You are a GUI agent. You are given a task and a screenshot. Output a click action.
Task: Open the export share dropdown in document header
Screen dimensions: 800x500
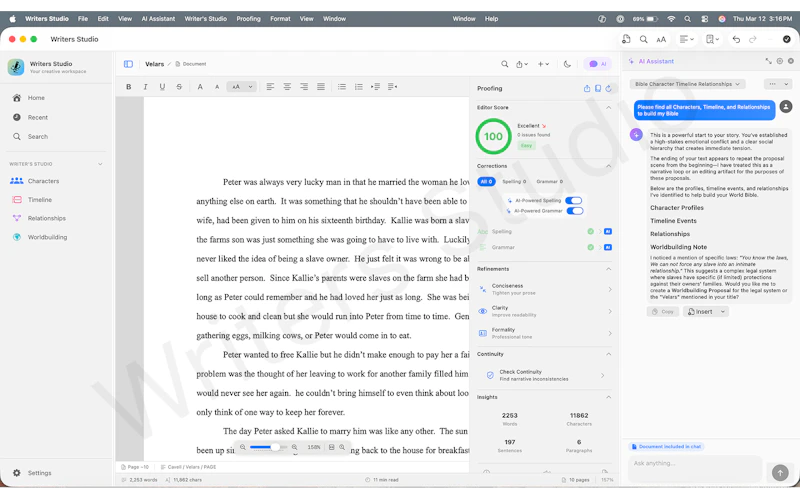522,64
